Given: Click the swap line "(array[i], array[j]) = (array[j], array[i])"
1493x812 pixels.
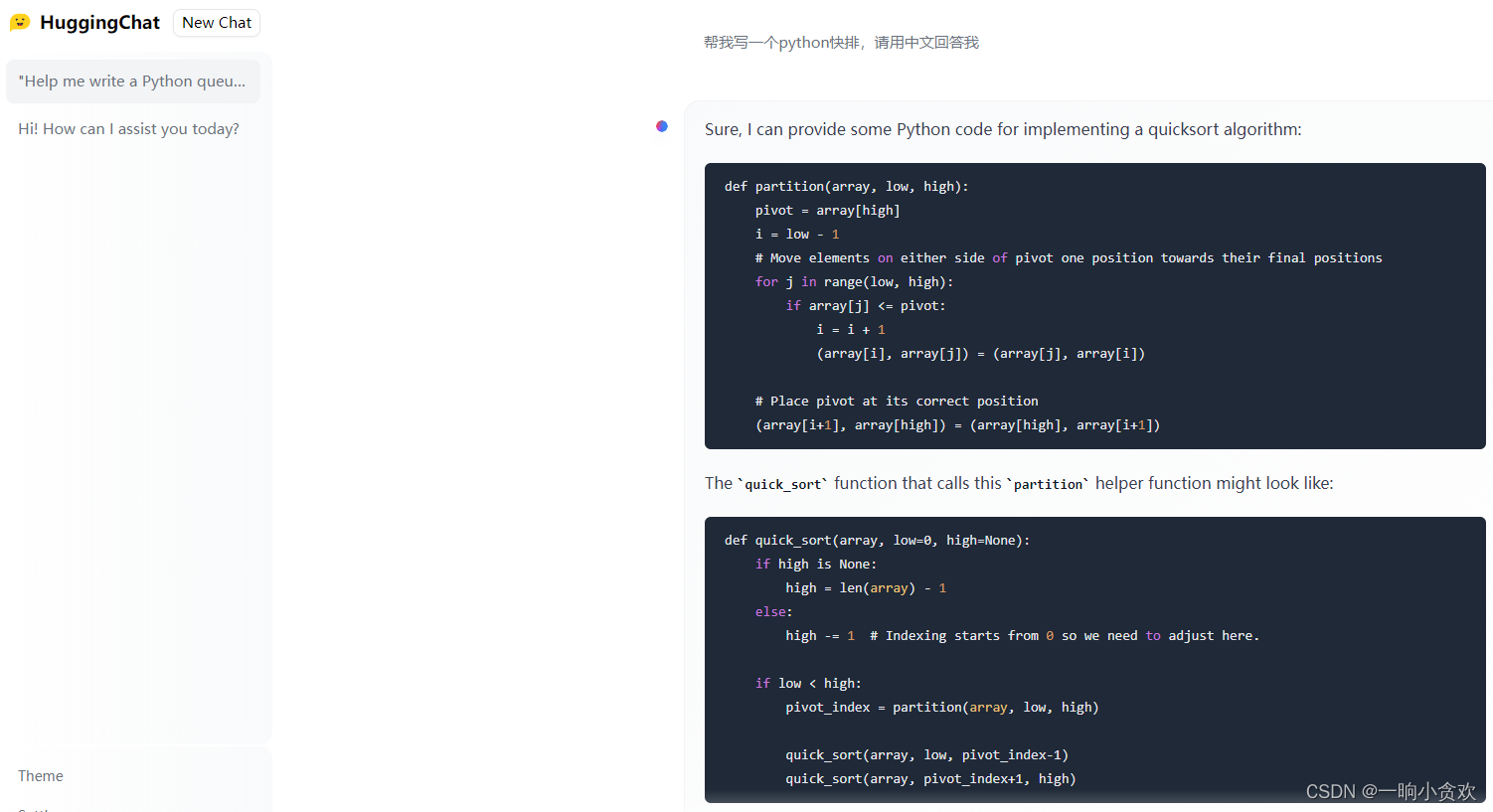Looking at the screenshot, I should coord(981,353).
